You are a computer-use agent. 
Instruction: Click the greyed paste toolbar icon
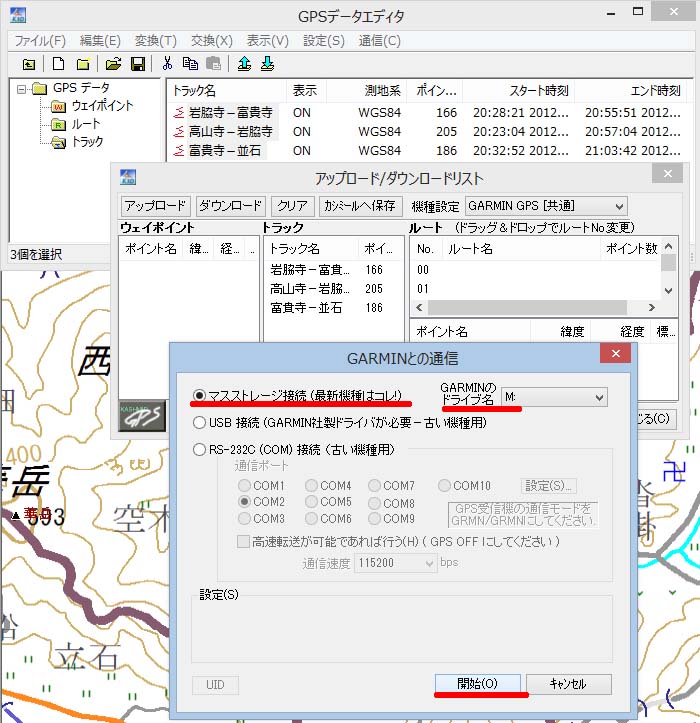pyautogui.click(x=213, y=63)
